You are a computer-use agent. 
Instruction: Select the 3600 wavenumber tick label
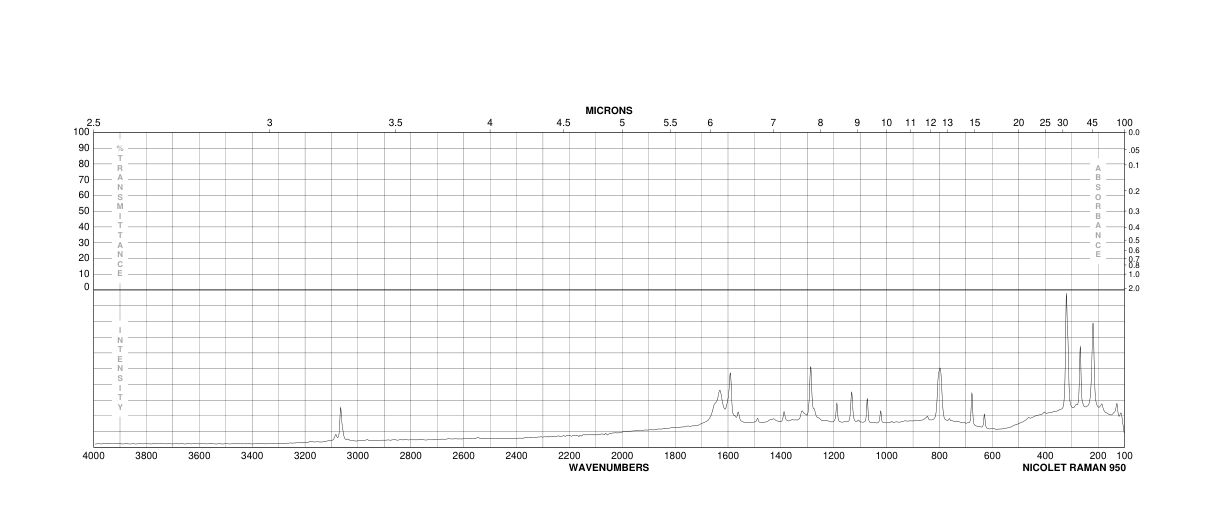point(199,456)
